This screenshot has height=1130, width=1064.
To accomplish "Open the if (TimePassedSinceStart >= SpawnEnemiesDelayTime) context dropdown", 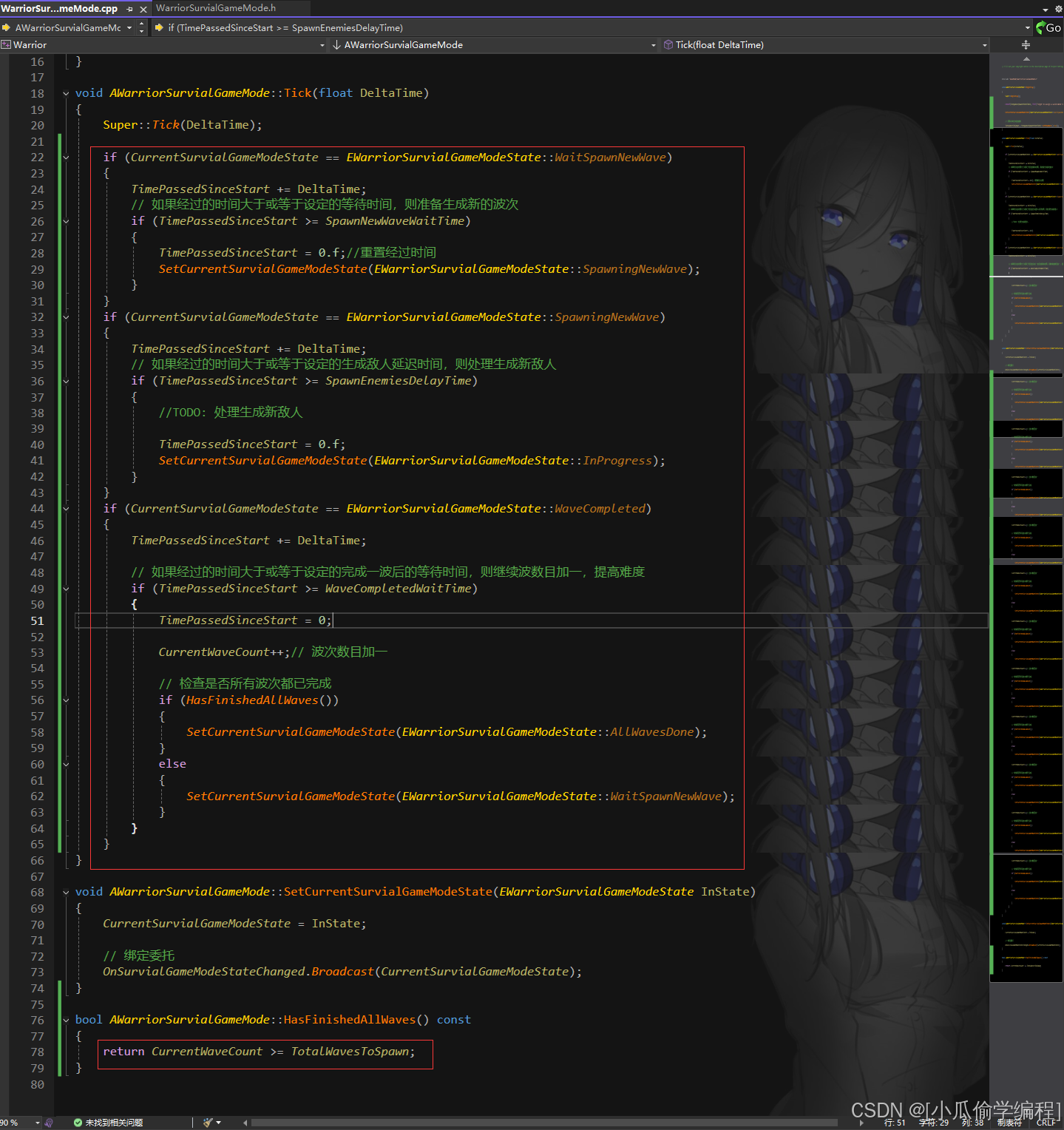I will [1027, 27].
